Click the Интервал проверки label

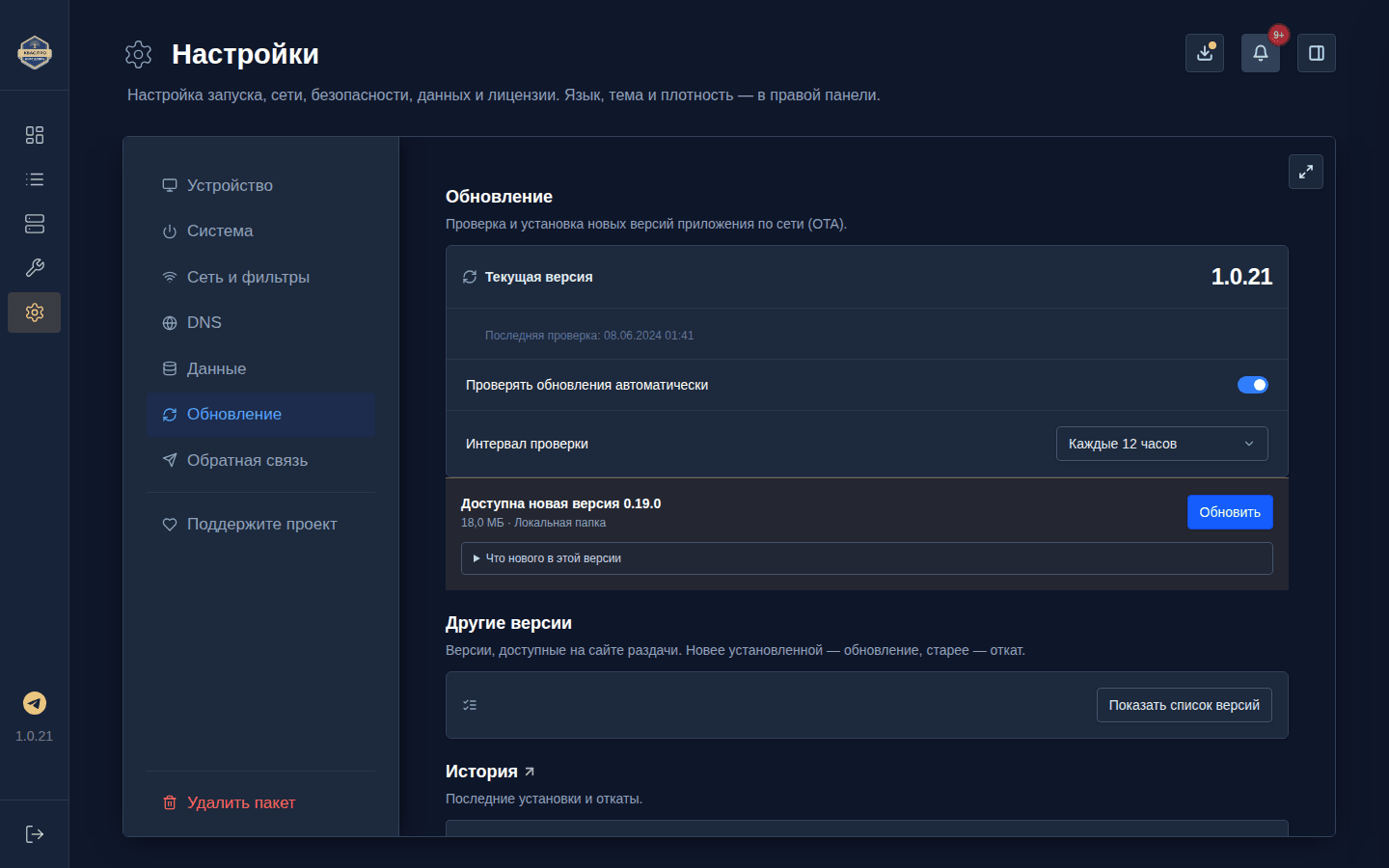click(527, 444)
